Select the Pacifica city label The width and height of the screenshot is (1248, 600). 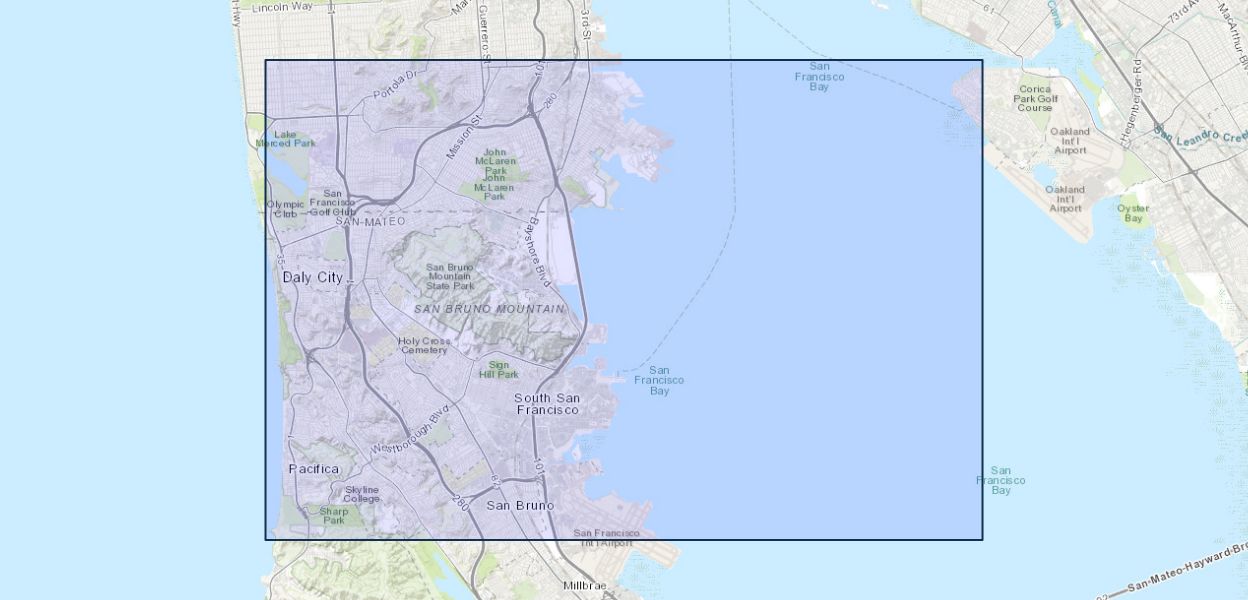click(313, 469)
